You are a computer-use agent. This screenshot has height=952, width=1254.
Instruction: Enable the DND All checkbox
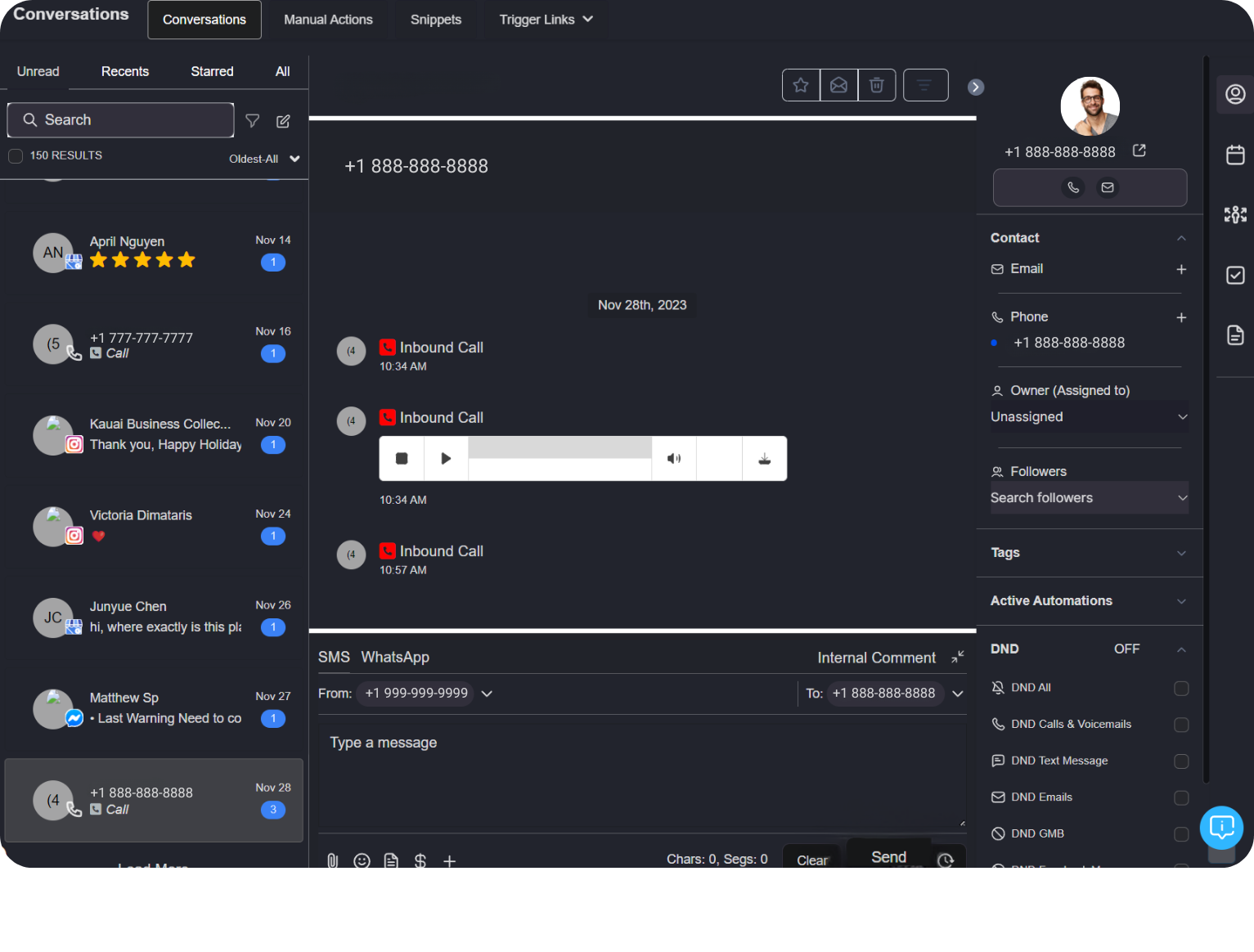pos(1180,688)
